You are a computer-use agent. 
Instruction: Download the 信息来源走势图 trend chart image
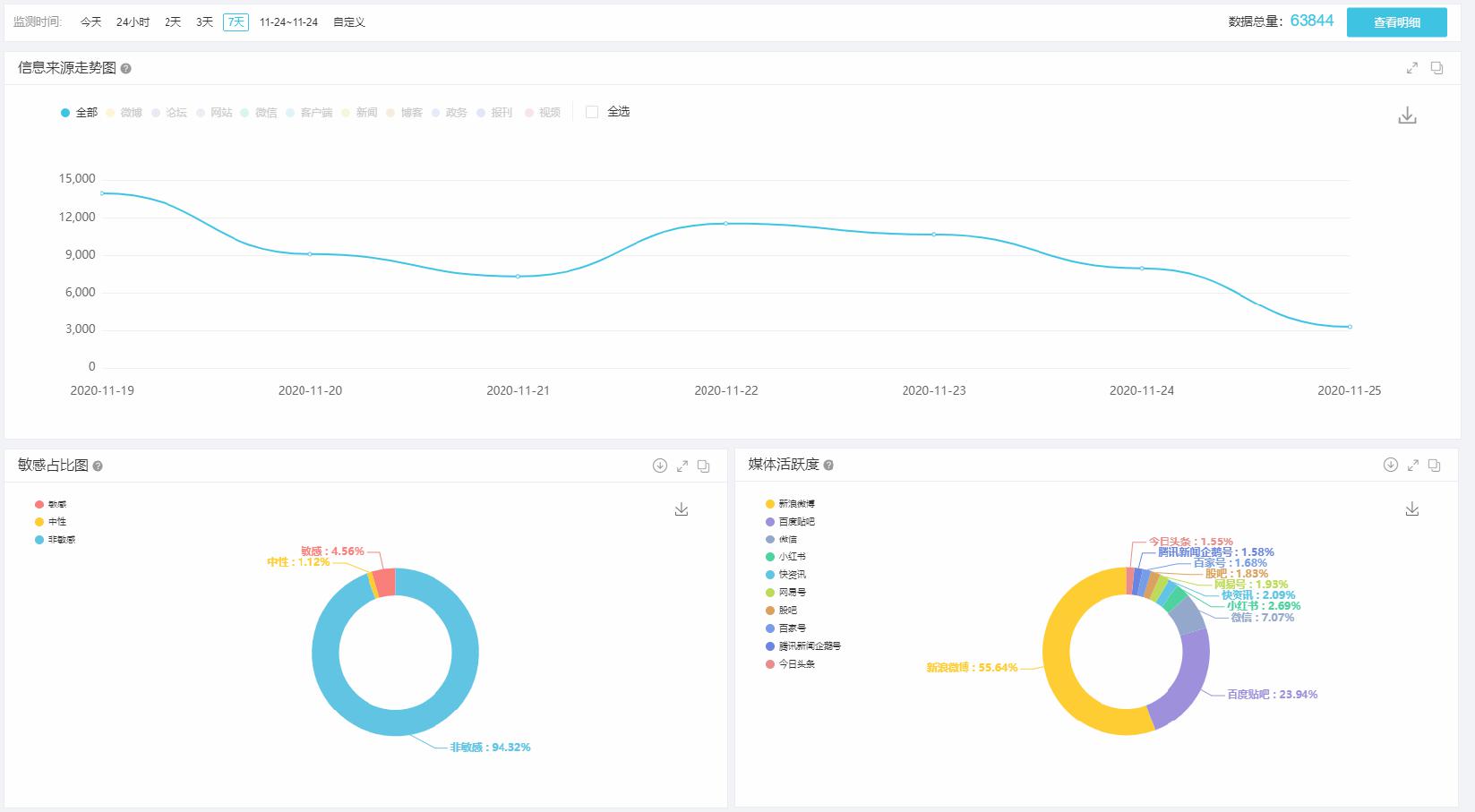pyautogui.click(x=1407, y=116)
